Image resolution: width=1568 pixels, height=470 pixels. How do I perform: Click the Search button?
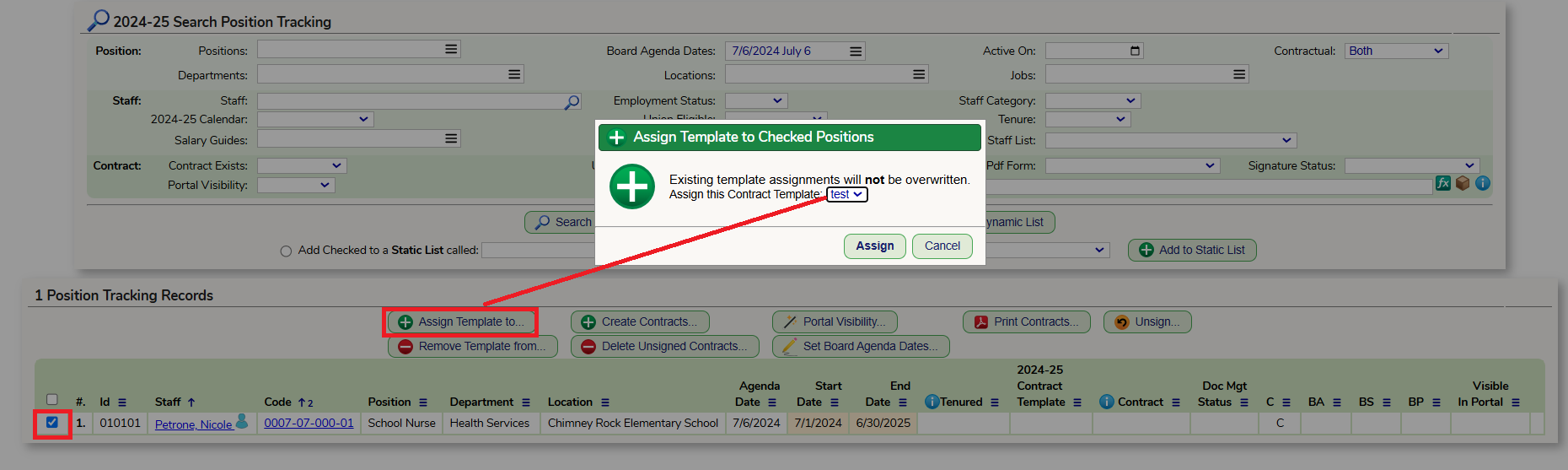562,222
